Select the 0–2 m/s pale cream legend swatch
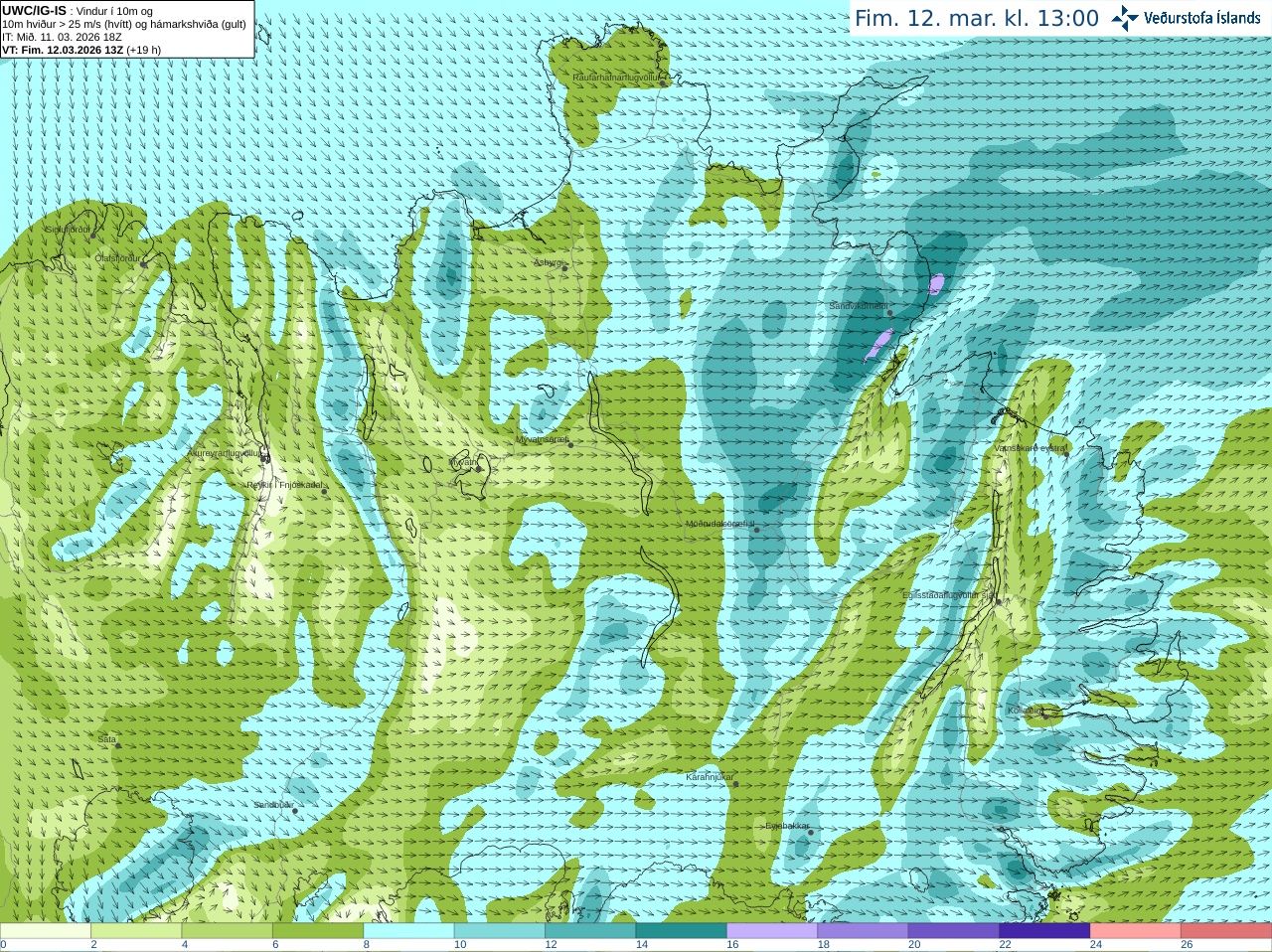Viewport: 1272px width, 952px height. click(46, 931)
